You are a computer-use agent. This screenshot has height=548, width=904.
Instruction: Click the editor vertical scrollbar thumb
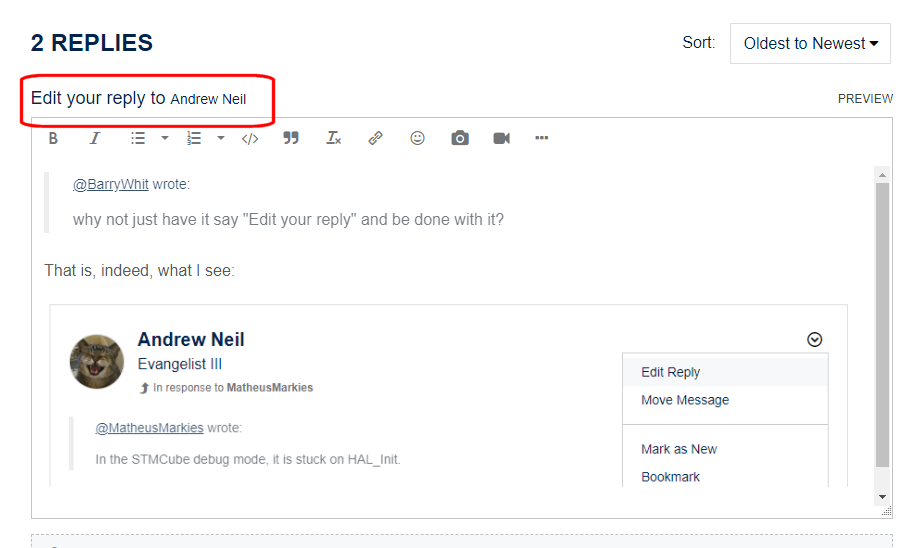(882, 325)
